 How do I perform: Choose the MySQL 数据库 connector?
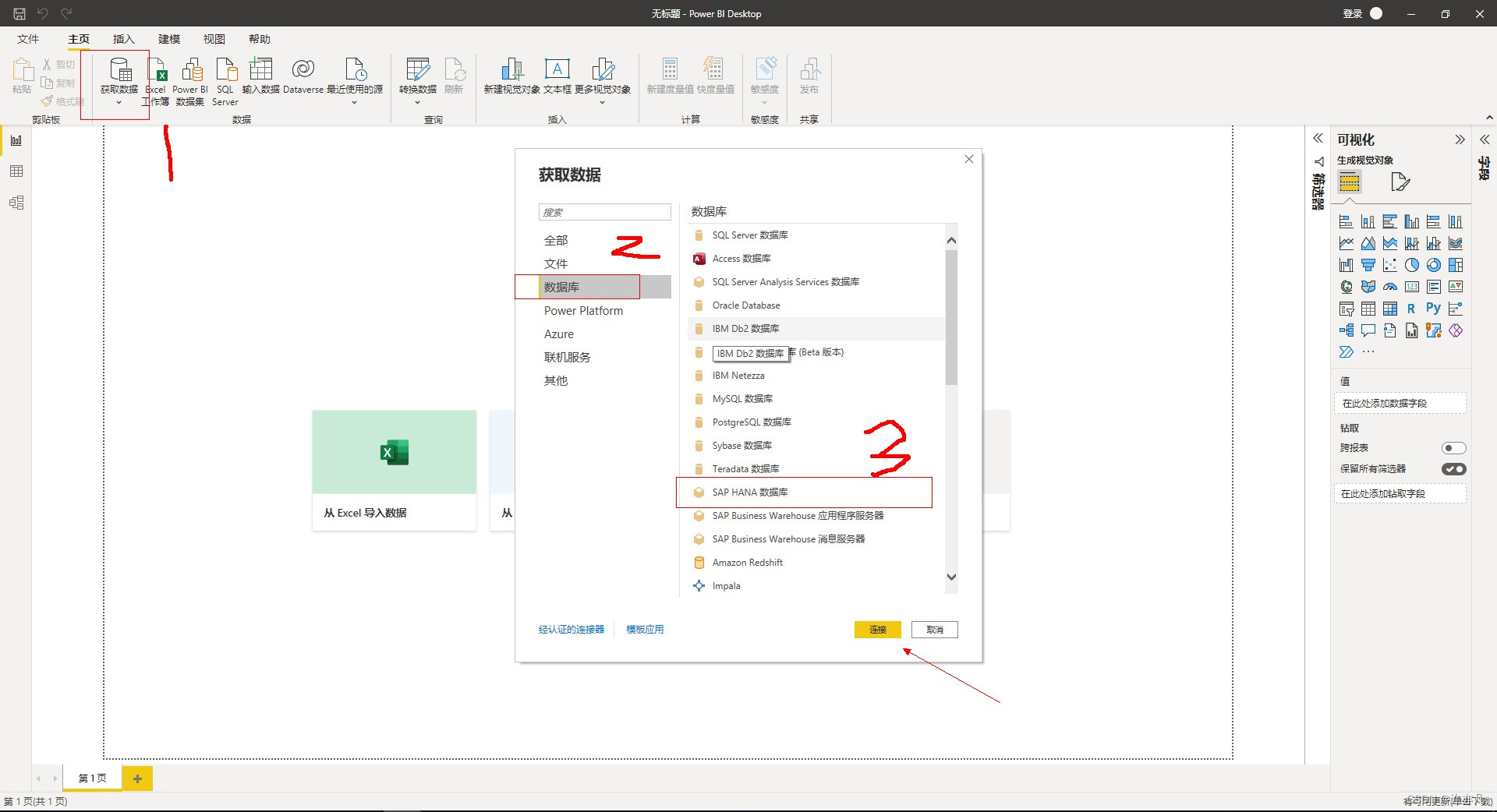click(x=816, y=399)
